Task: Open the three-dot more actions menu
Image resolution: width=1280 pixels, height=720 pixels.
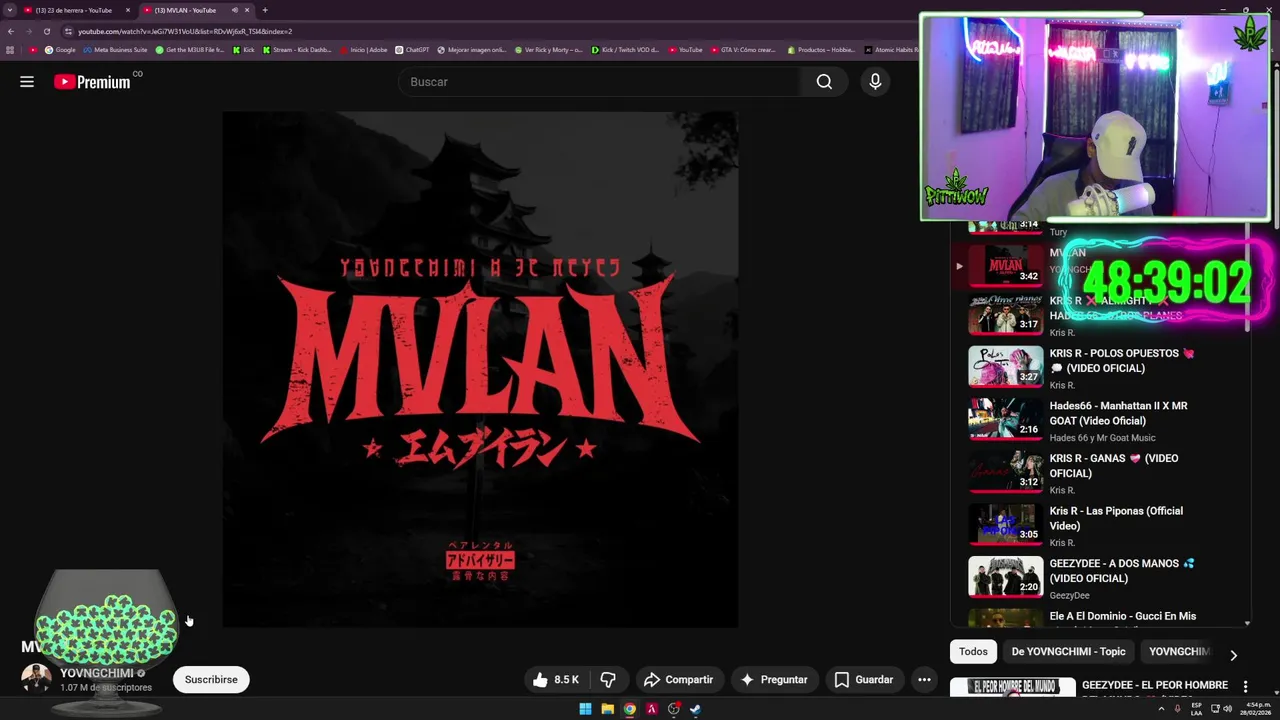Action: 924,680
